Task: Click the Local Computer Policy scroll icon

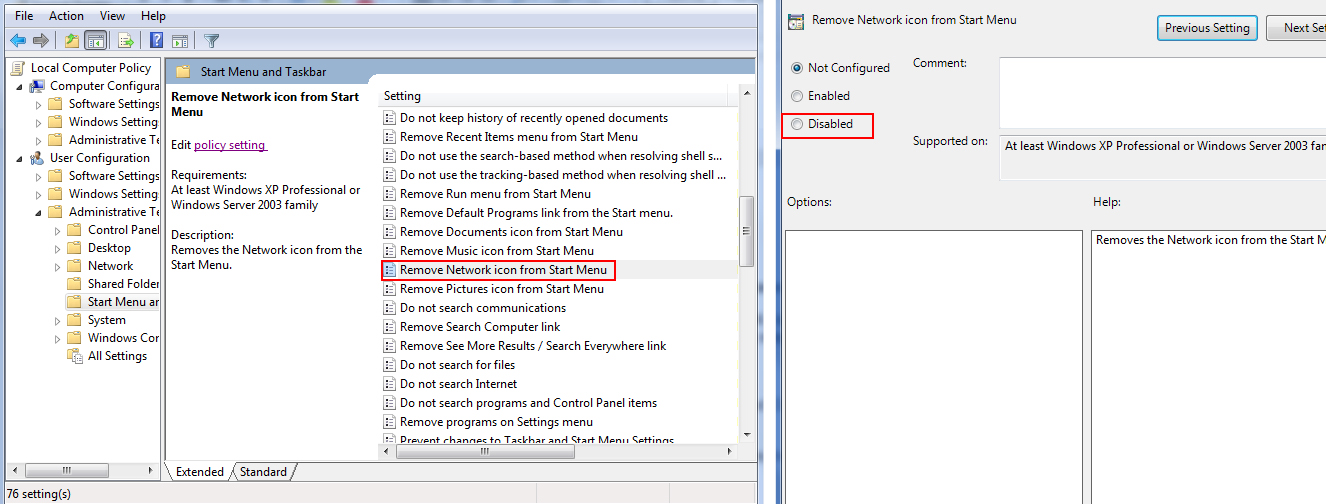Action: [x=18, y=68]
